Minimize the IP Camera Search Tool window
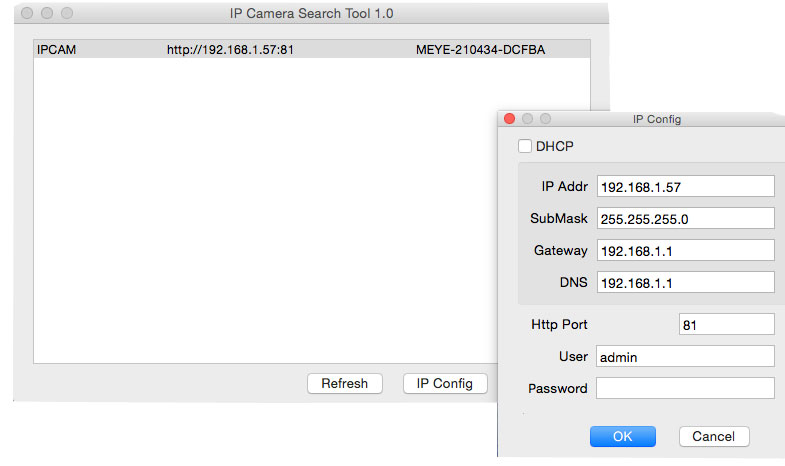 [47, 14]
